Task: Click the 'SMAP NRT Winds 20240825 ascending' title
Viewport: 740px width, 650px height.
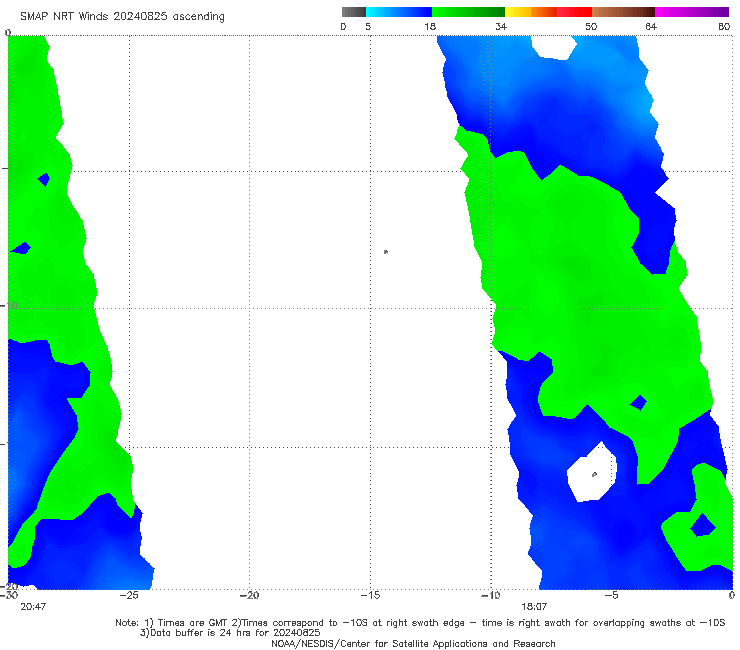Action: click(x=122, y=16)
